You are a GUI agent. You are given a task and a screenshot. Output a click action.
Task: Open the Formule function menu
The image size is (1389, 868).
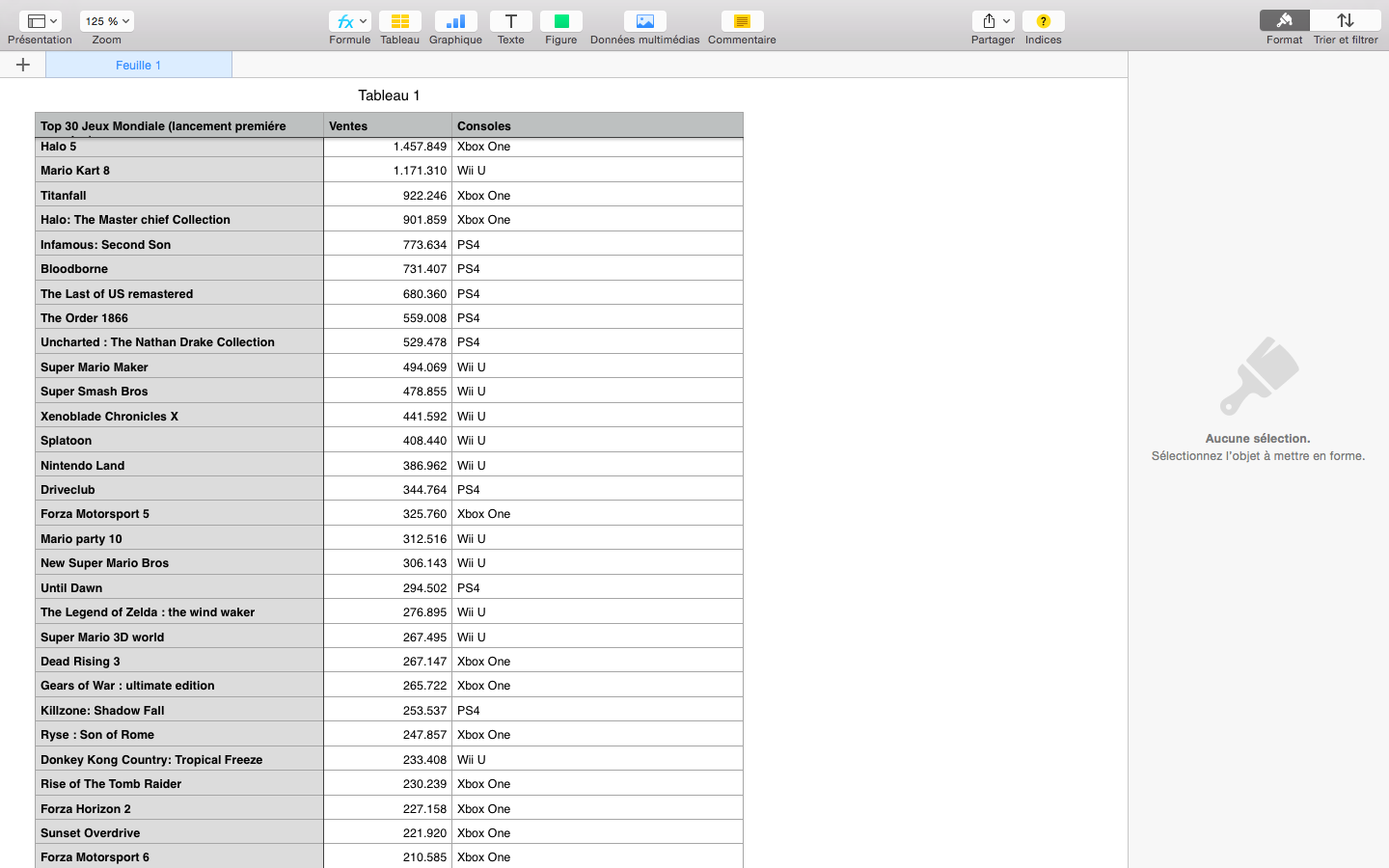point(349,21)
